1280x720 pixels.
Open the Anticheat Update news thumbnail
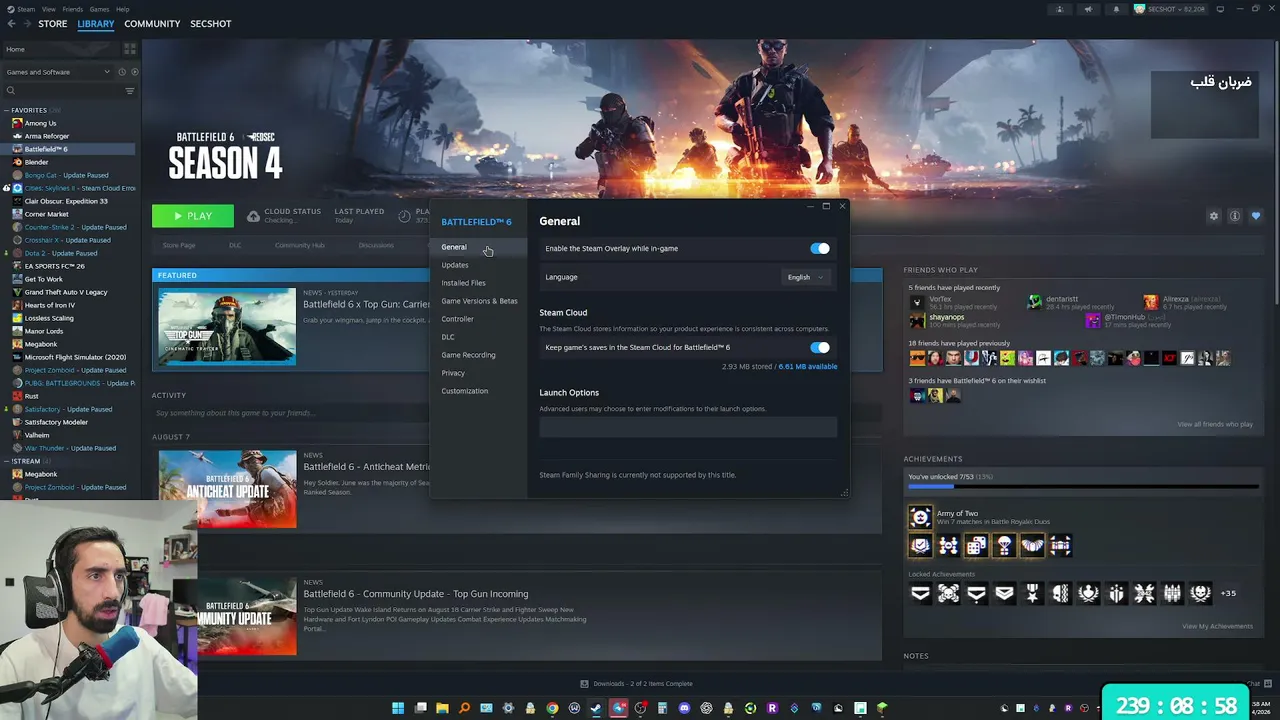(x=227, y=489)
